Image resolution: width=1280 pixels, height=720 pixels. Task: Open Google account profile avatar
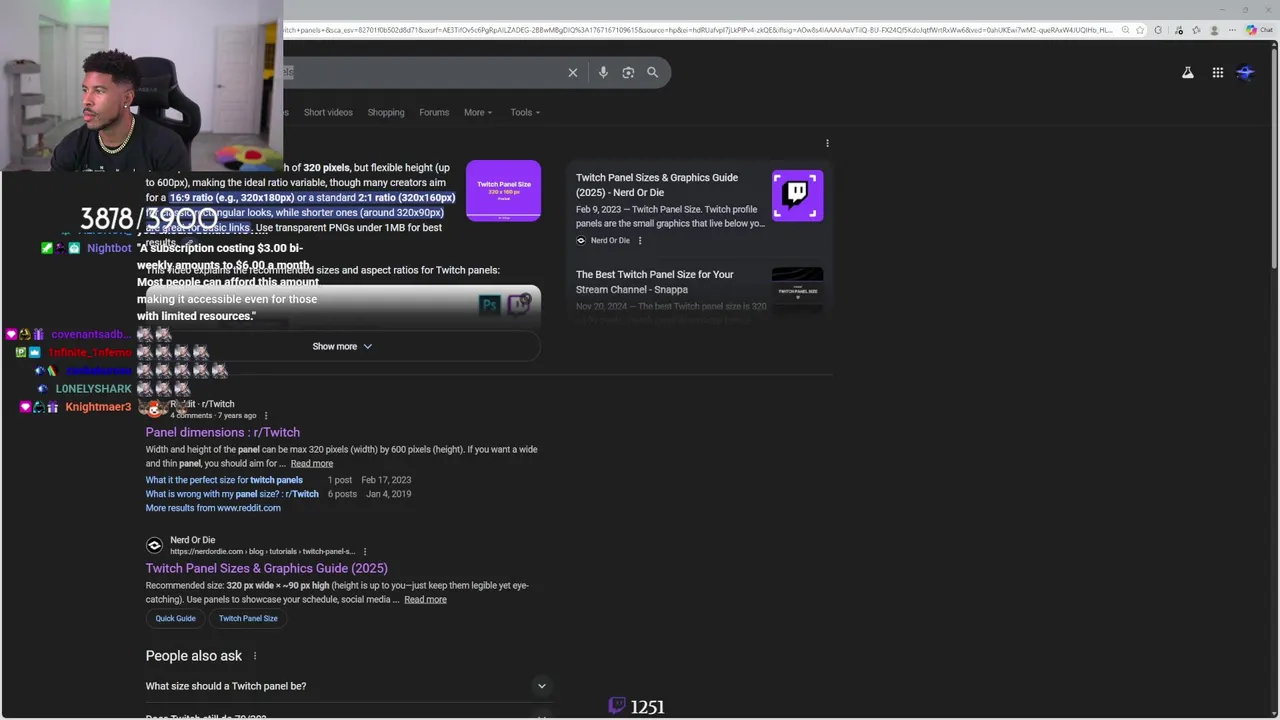pyautogui.click(x=1246, y=72)
